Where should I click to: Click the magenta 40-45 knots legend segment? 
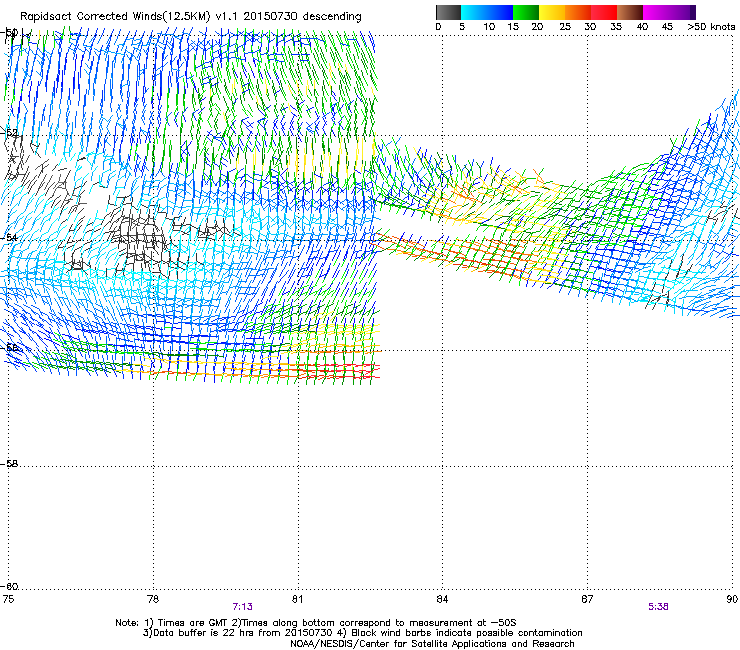click(656, 12)
